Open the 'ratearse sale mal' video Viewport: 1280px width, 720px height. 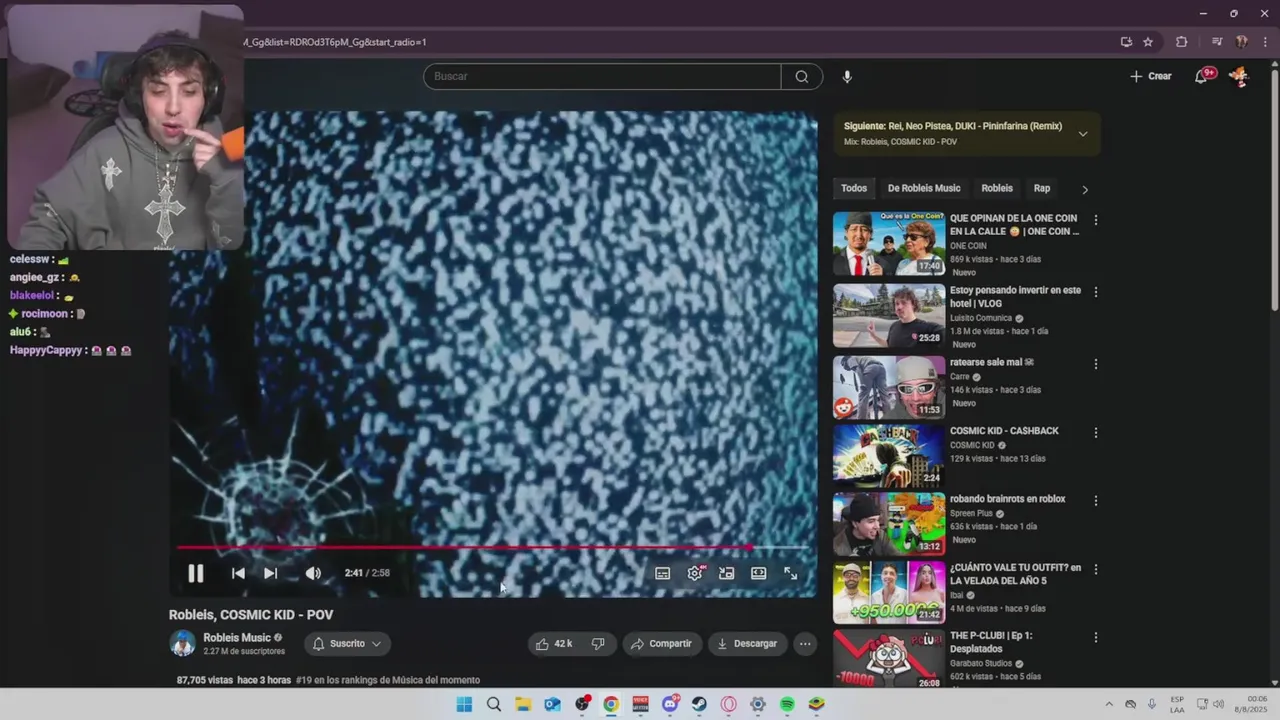(889, 387)
